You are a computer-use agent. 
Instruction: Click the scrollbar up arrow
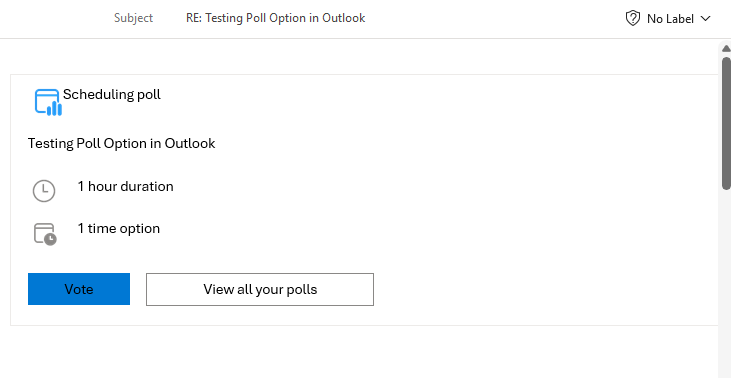tap(726, 48)
